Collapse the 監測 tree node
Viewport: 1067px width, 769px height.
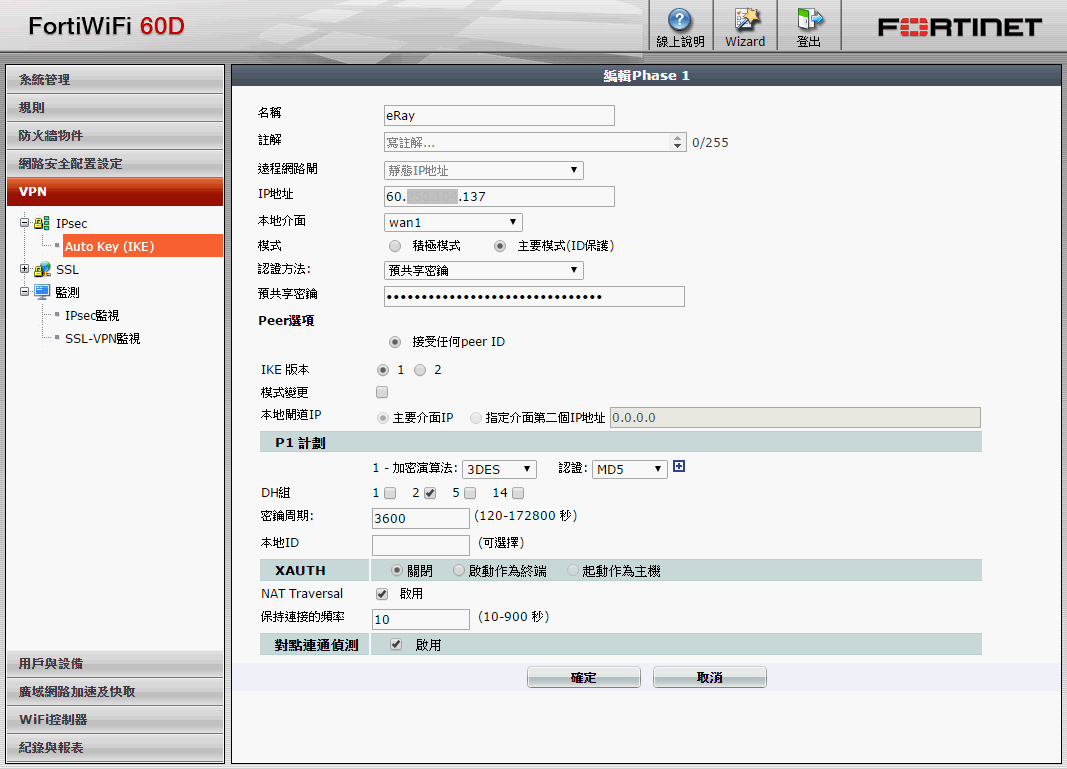coord(24,291)
